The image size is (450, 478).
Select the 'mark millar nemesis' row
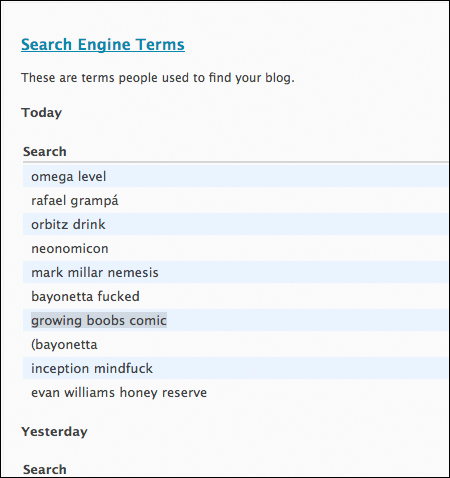coord(236,272)
